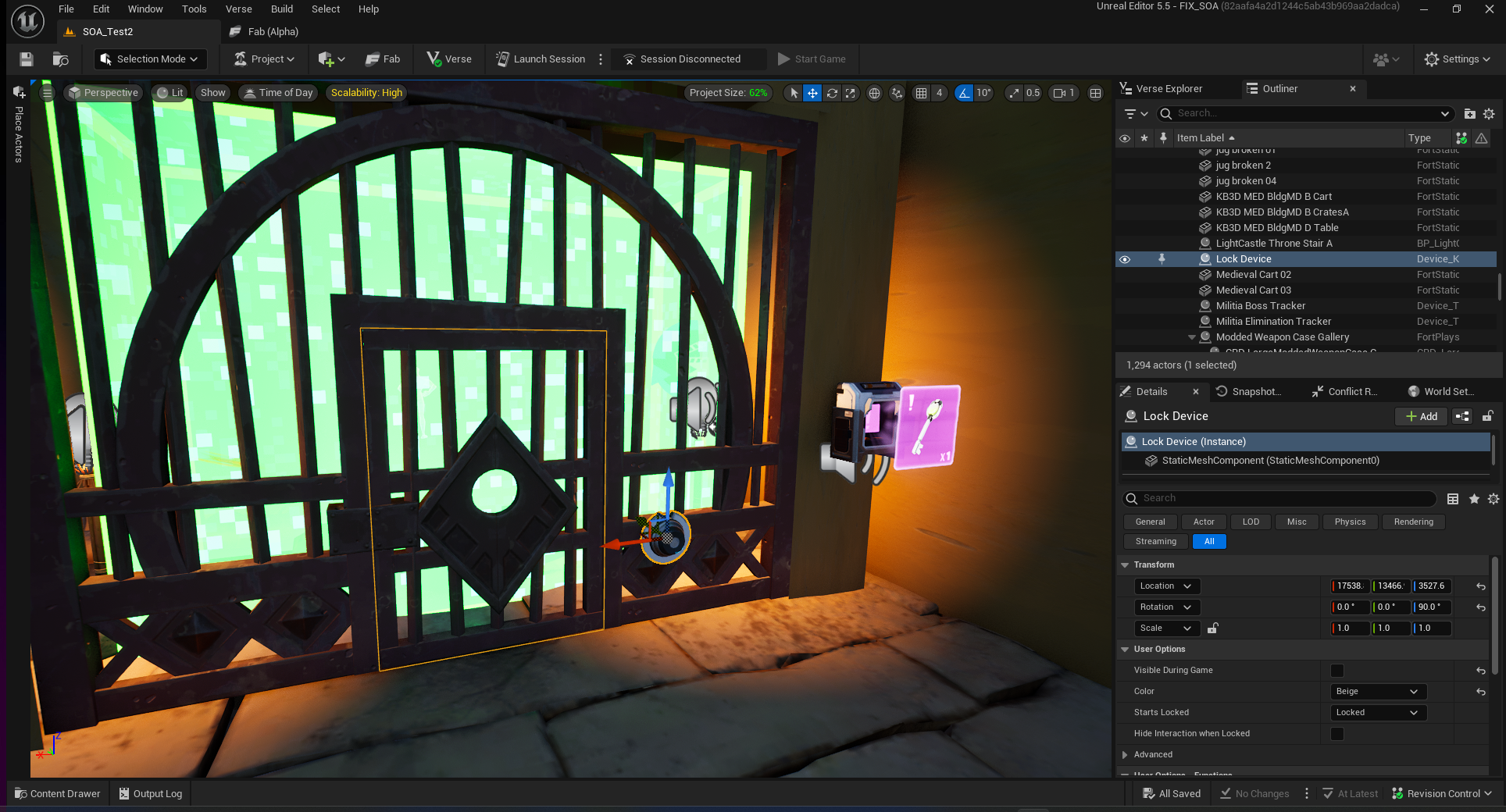Toggle visibility eye for Lock Device
The height and width of the screenshot is (812, 1506).
[1125, 259]
